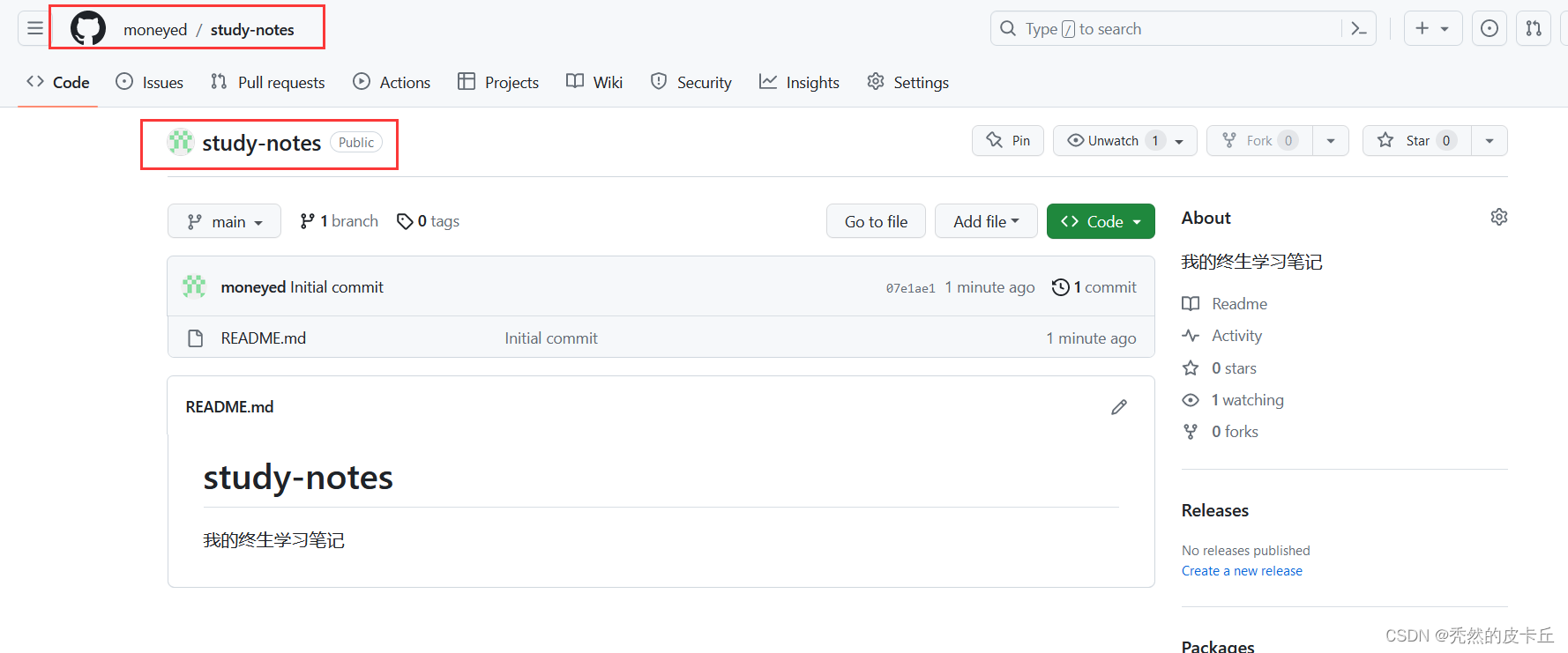View the 1 branch link
The width and height of the screenshot is (1568, 653).
click(340, 221)
